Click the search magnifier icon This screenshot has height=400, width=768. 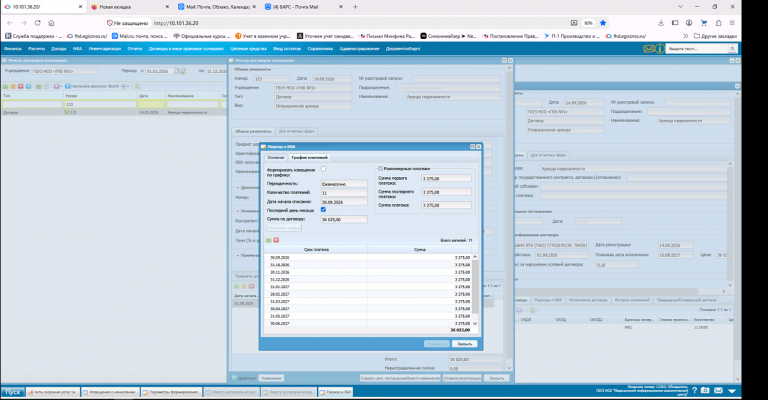coord(733,48)
